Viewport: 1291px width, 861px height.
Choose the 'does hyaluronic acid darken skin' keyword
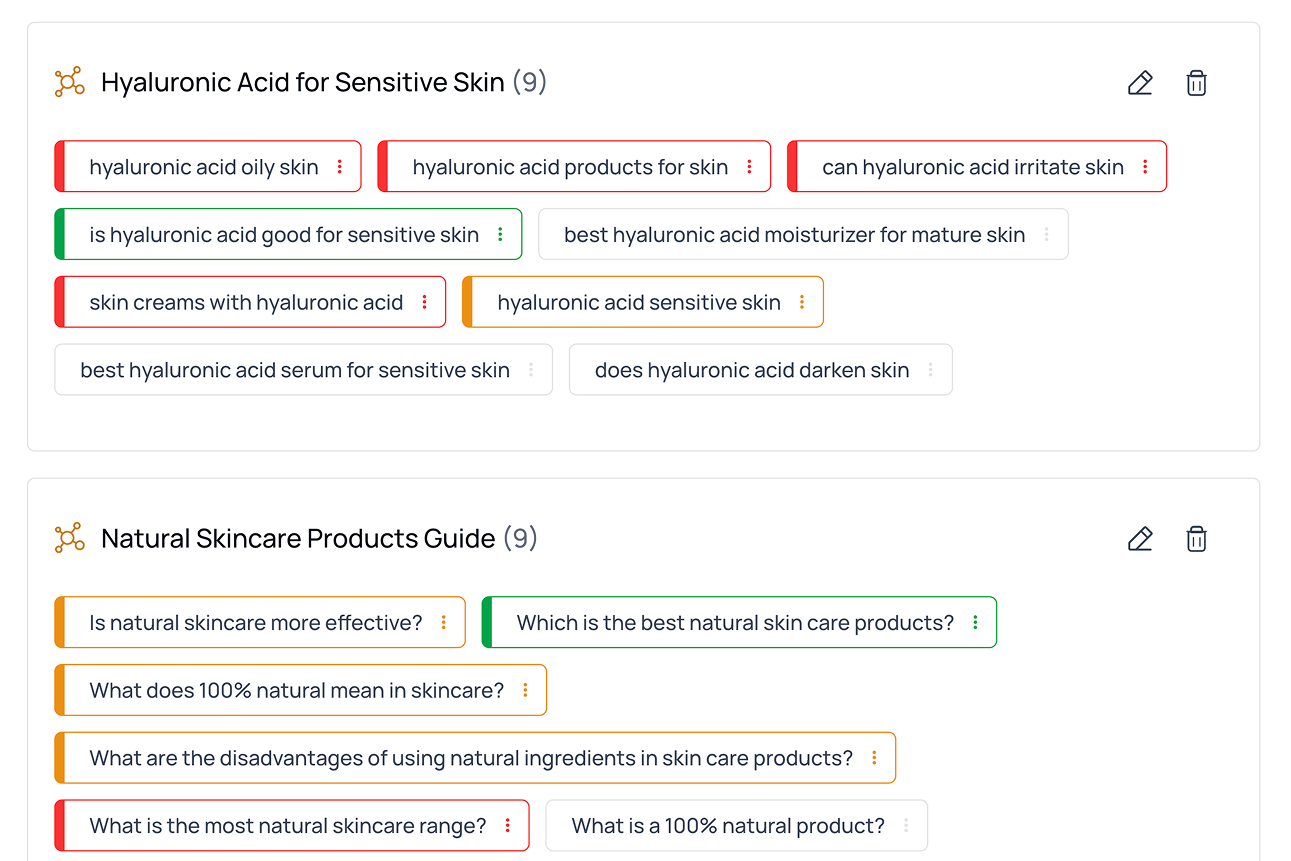click(751, 370)
